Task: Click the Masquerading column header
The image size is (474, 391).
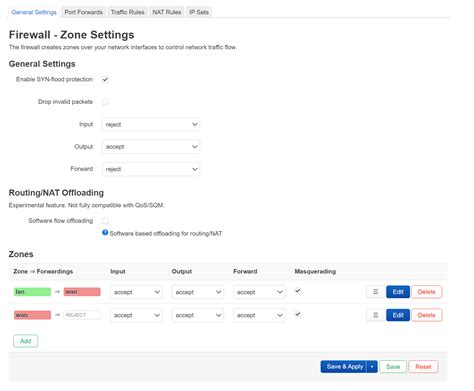Action: 315,271
